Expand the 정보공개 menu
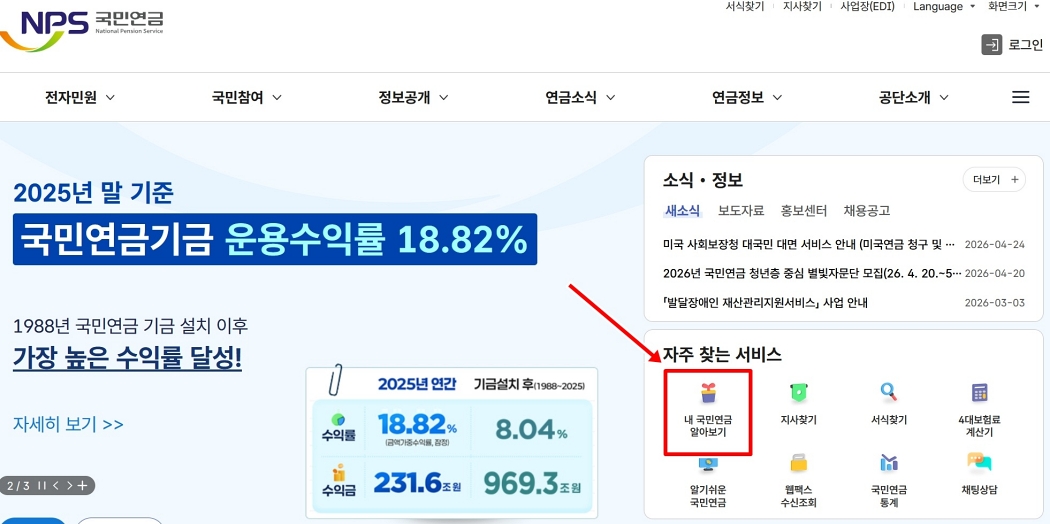 point(414,98)
